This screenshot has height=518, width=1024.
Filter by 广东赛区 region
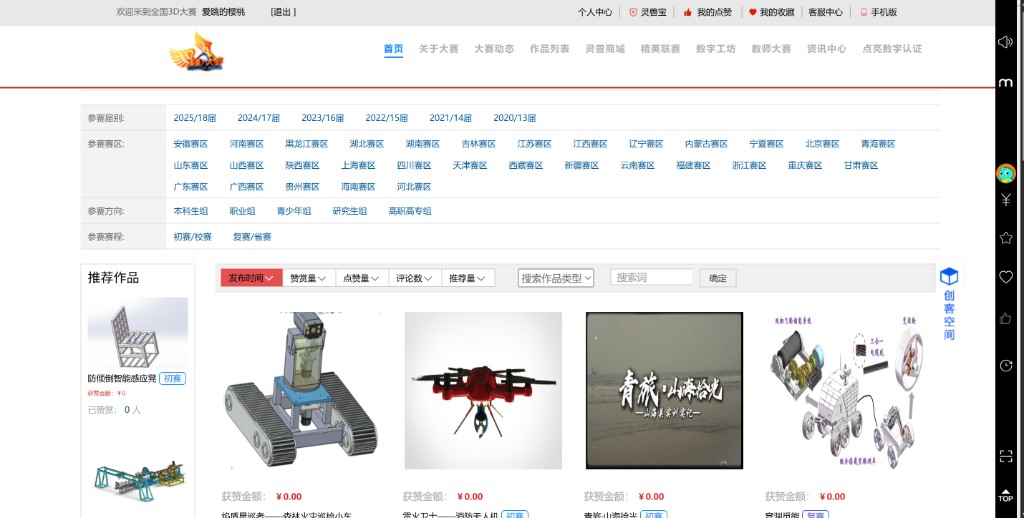[x=191, y=186]
